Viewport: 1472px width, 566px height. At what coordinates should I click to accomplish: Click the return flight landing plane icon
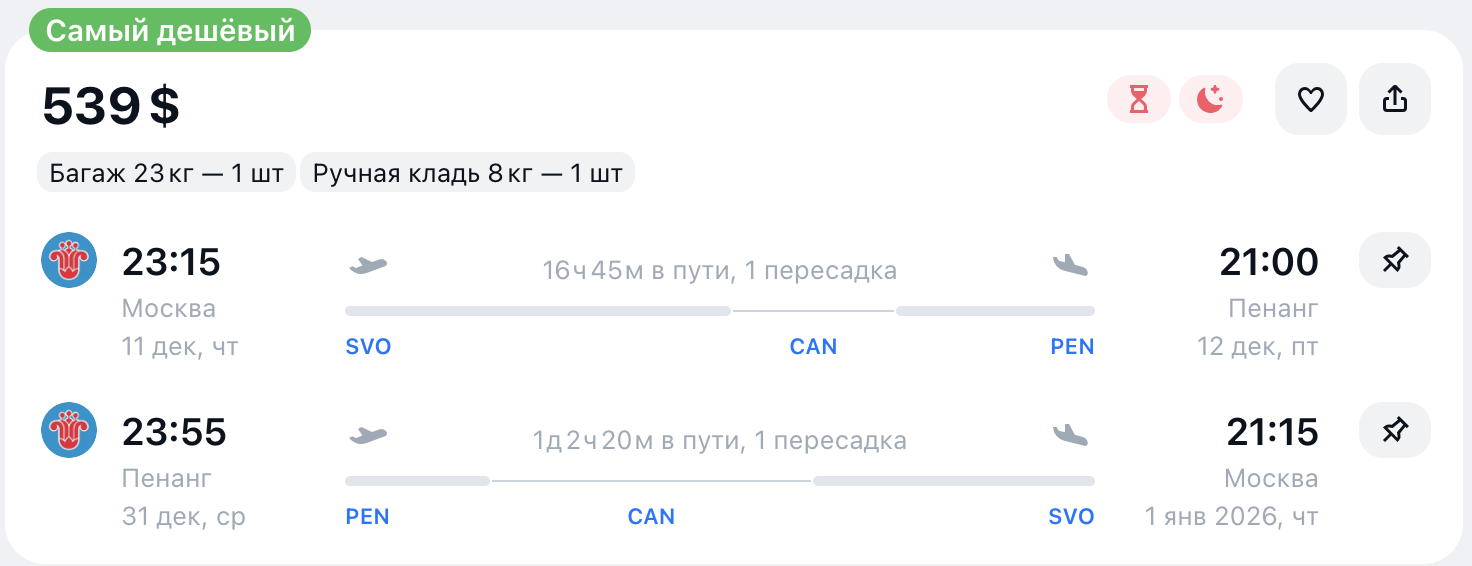pos(1070,435)
